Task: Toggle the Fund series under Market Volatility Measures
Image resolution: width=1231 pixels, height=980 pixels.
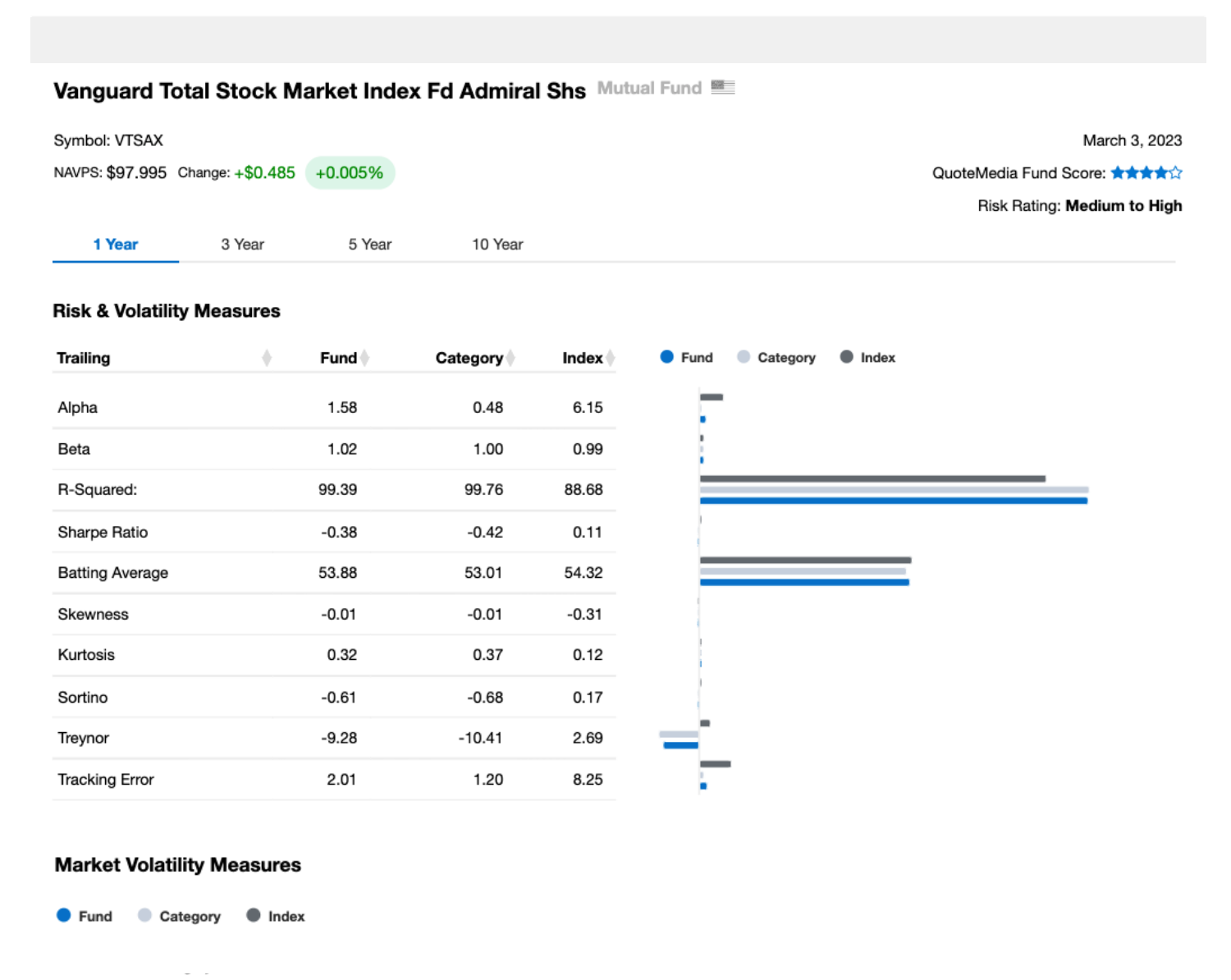Action: [65, 915]
